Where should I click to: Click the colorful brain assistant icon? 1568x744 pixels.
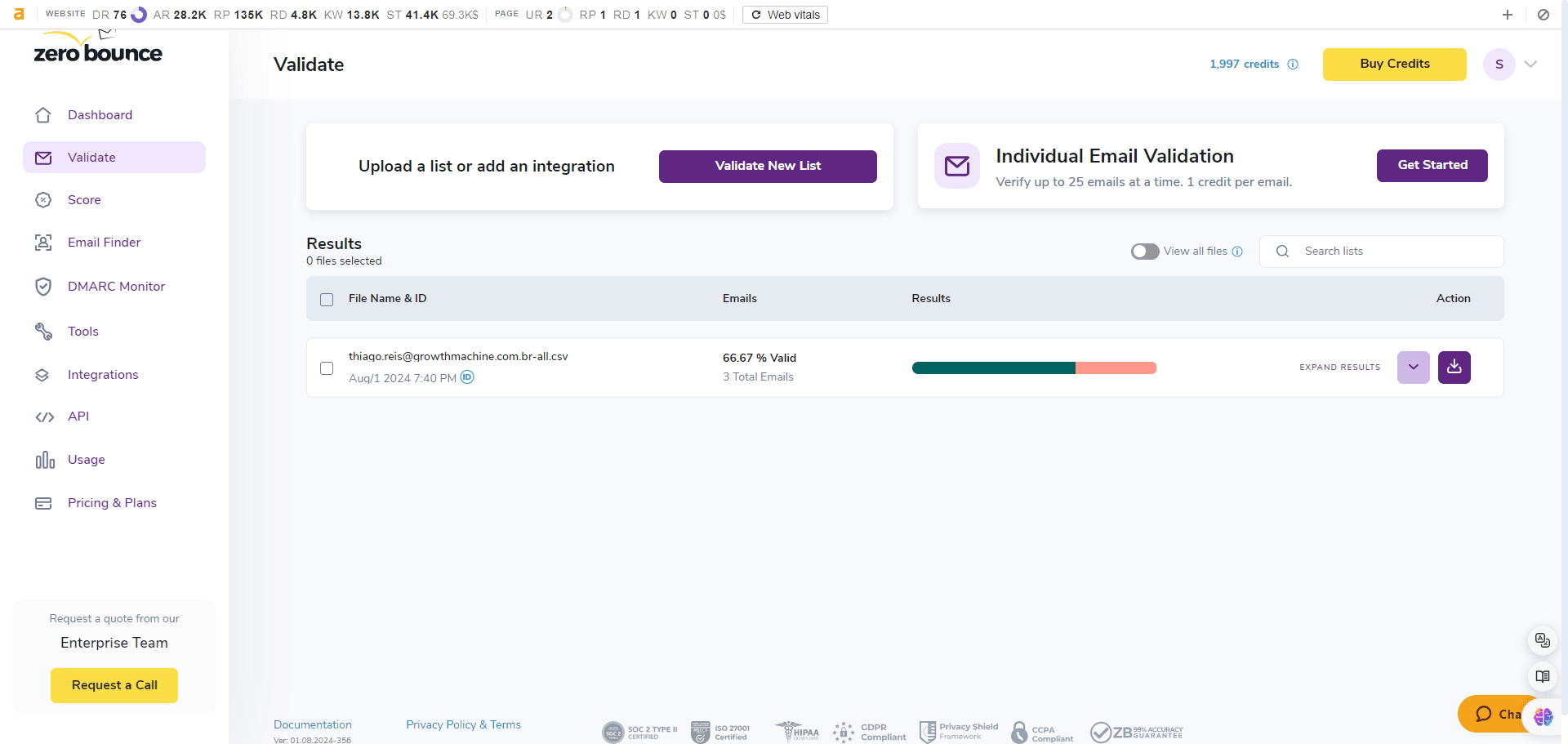tap(1543, 716)
